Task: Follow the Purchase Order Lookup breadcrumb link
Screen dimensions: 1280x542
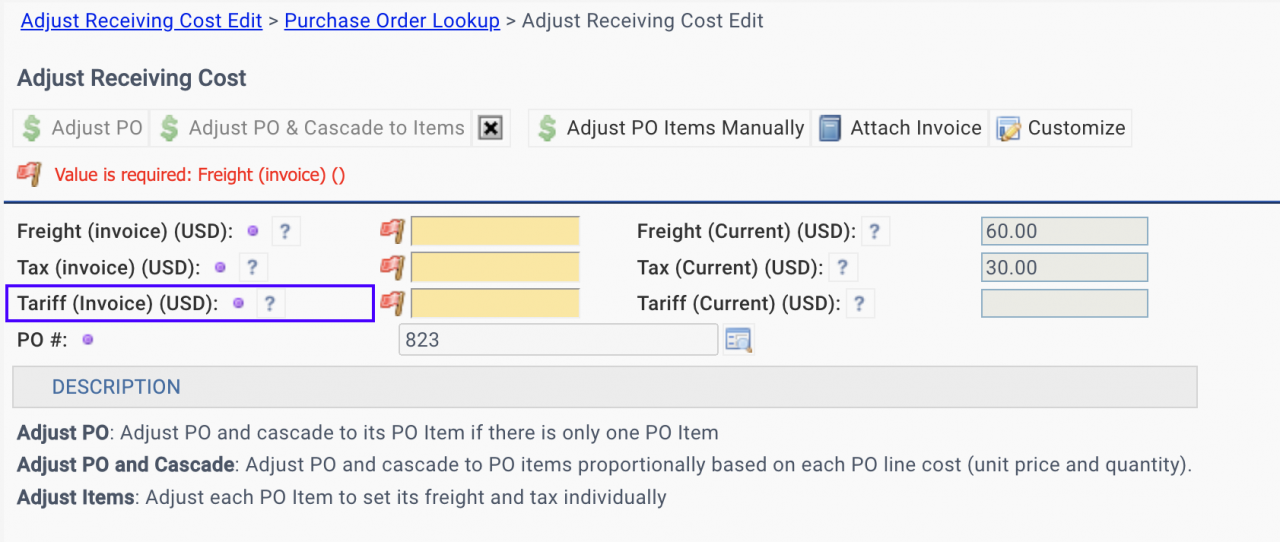Action: 392,21
